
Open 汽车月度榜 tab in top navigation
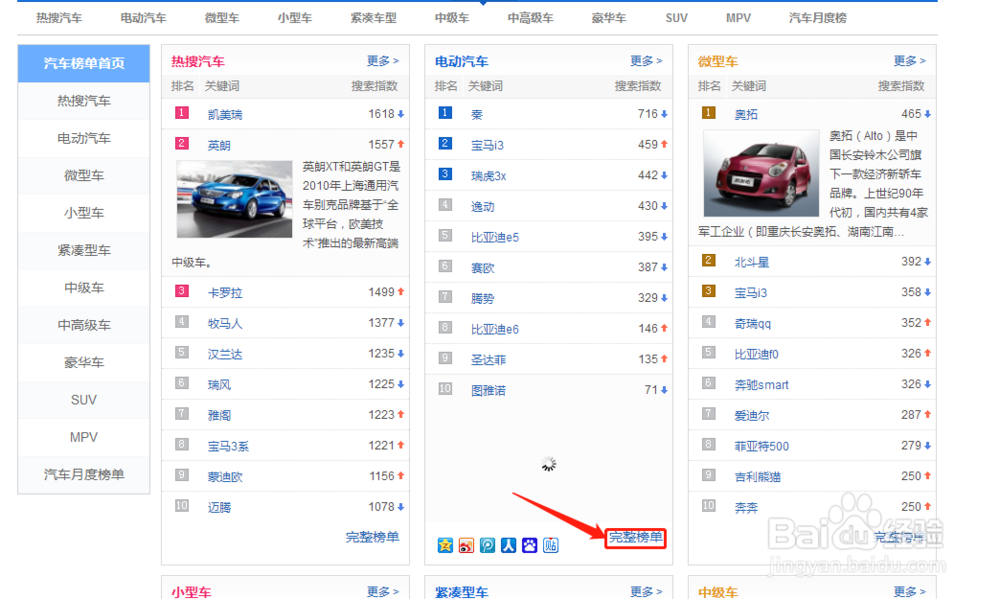tap(818, 18)
